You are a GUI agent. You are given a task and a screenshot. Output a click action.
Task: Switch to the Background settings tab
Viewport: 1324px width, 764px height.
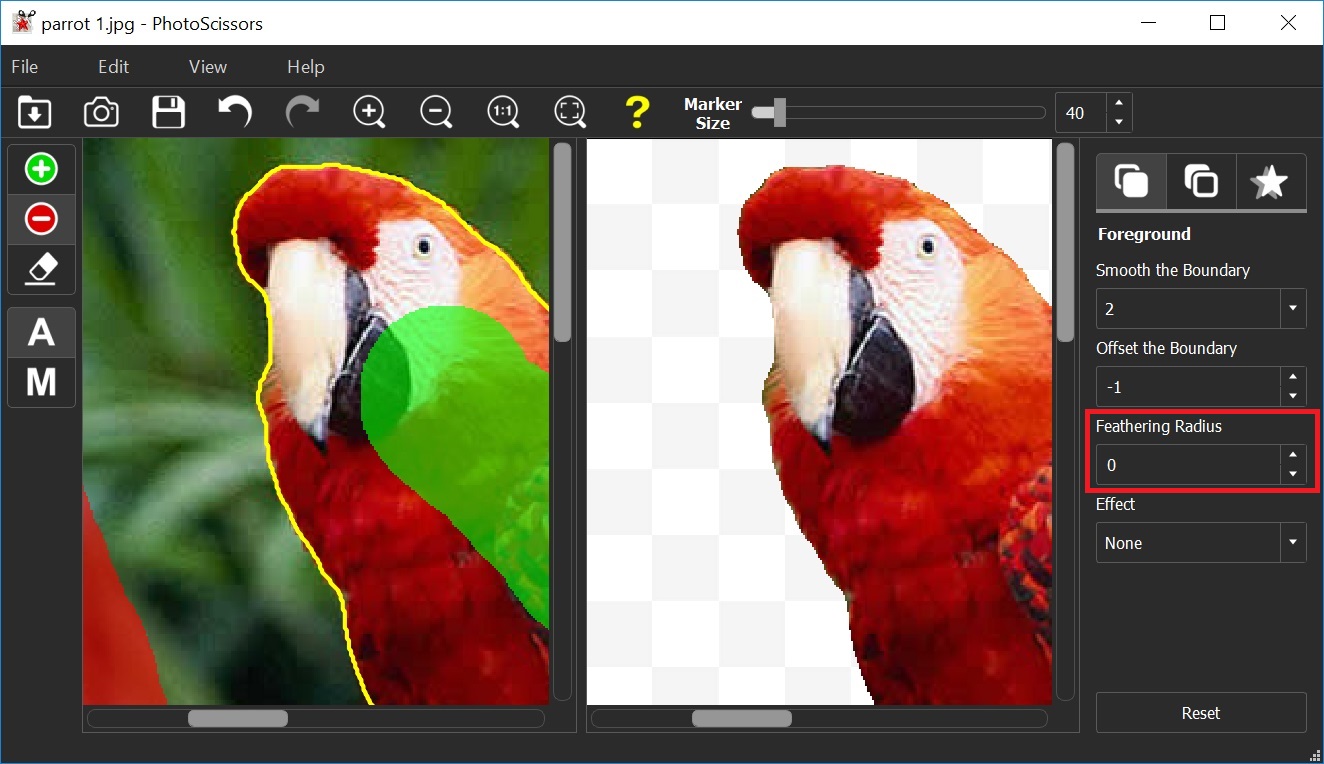pos(1200,181)
